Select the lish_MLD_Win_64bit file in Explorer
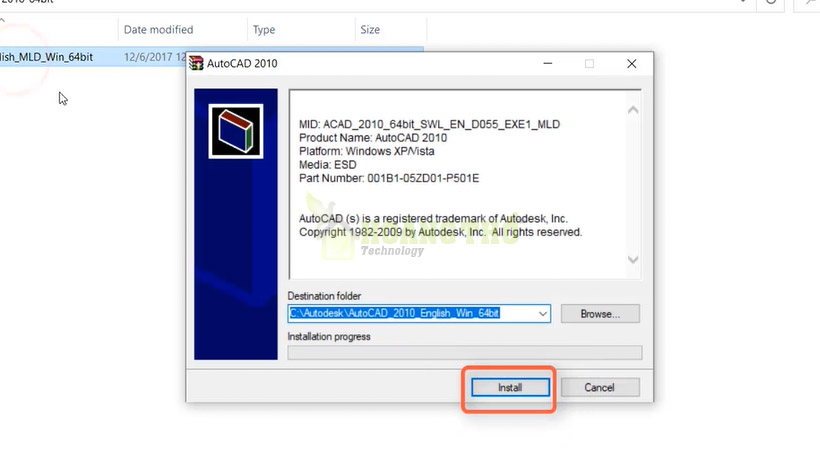Viewport: 820px width, 450px height. click(x=47, y=57)
